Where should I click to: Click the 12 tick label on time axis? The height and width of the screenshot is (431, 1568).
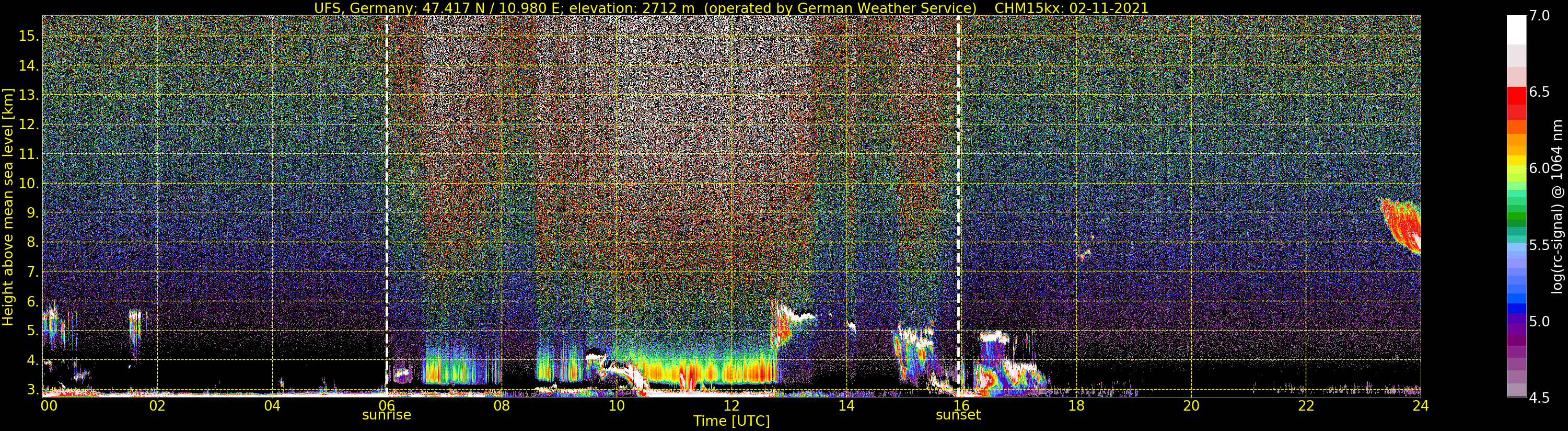(731, 405)
